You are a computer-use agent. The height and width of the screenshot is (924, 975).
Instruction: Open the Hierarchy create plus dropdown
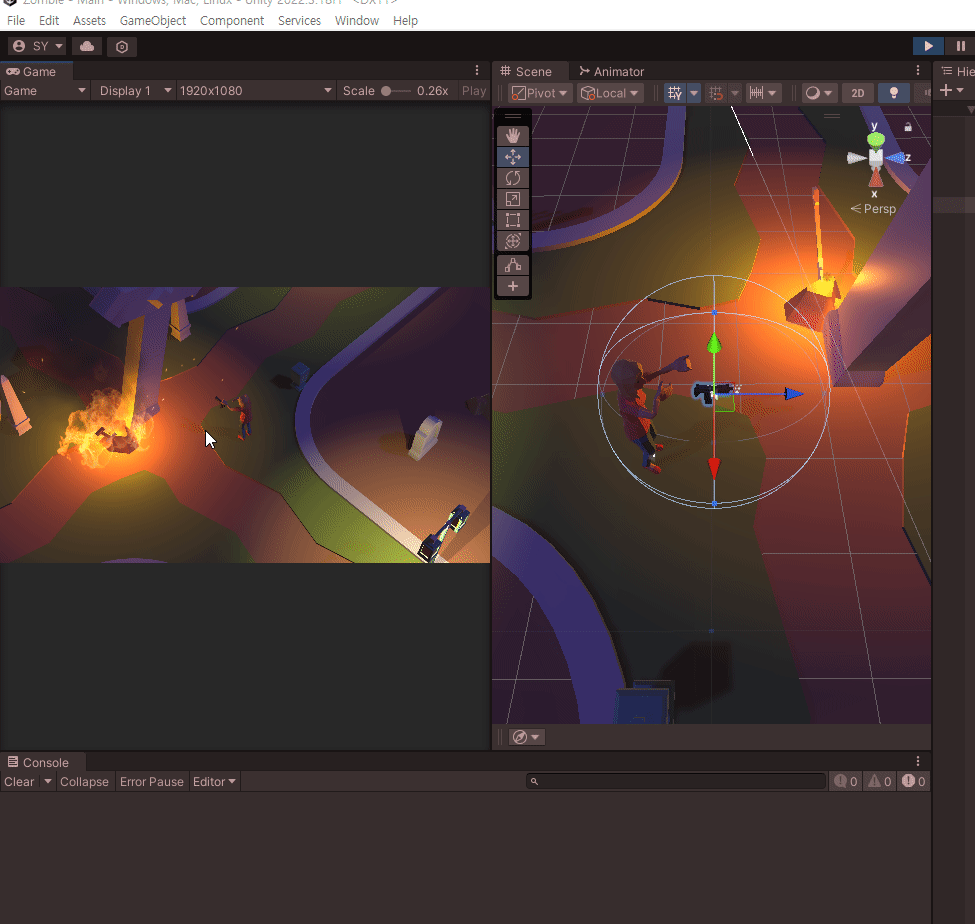tap(951, 91)
